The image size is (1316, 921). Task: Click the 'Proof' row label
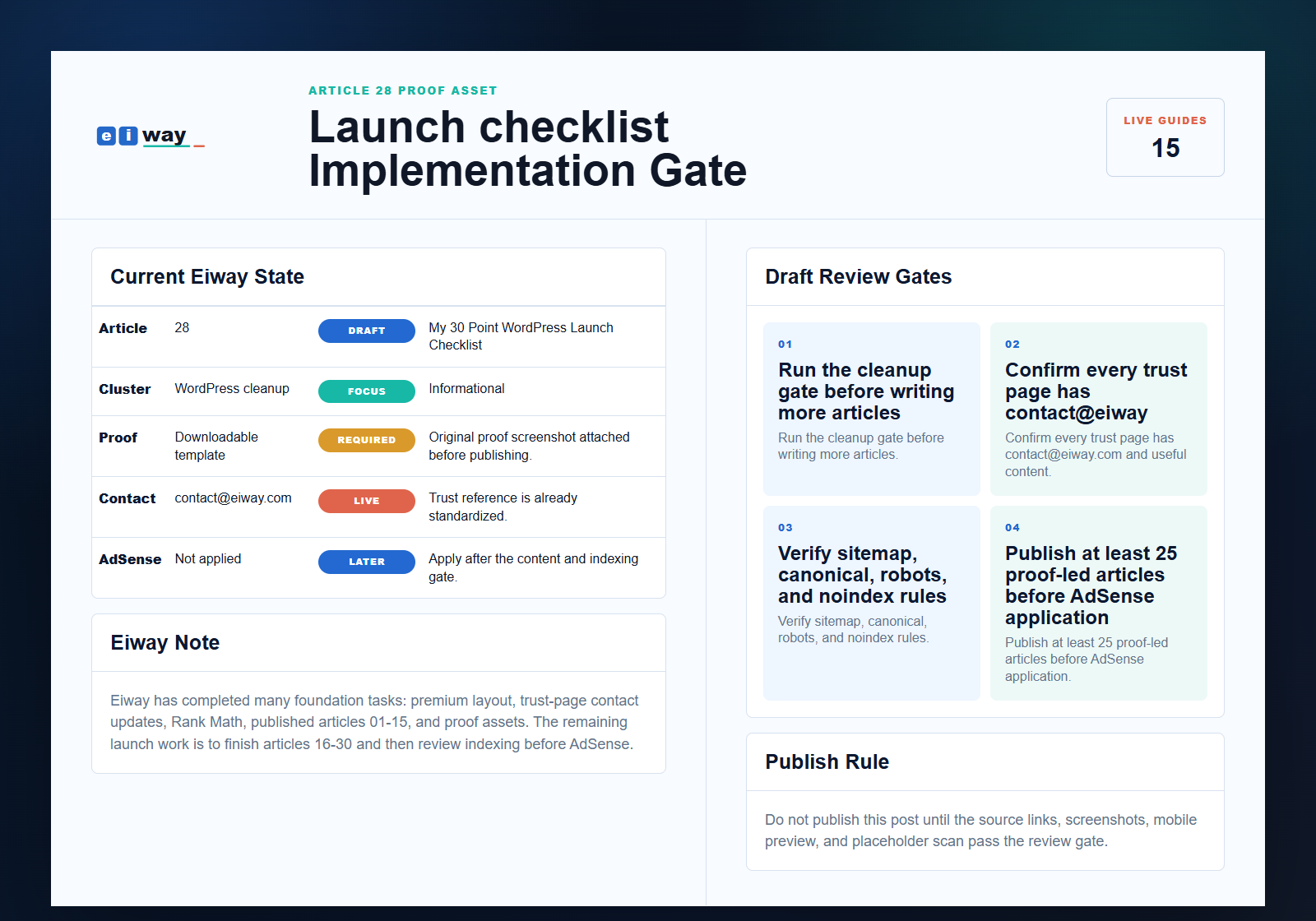(118, 437)
